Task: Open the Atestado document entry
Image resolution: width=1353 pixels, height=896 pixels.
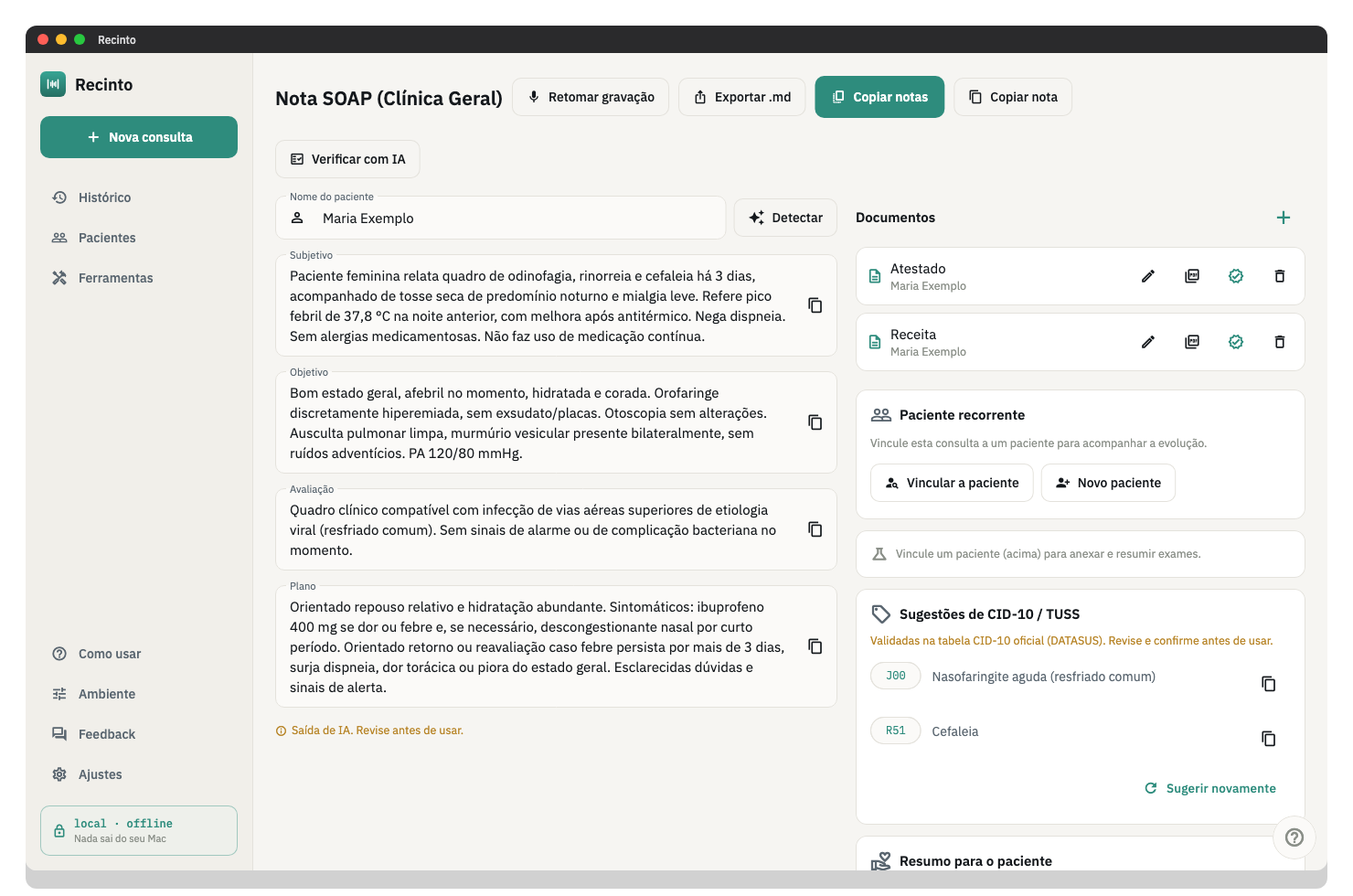Action: 1081,276
